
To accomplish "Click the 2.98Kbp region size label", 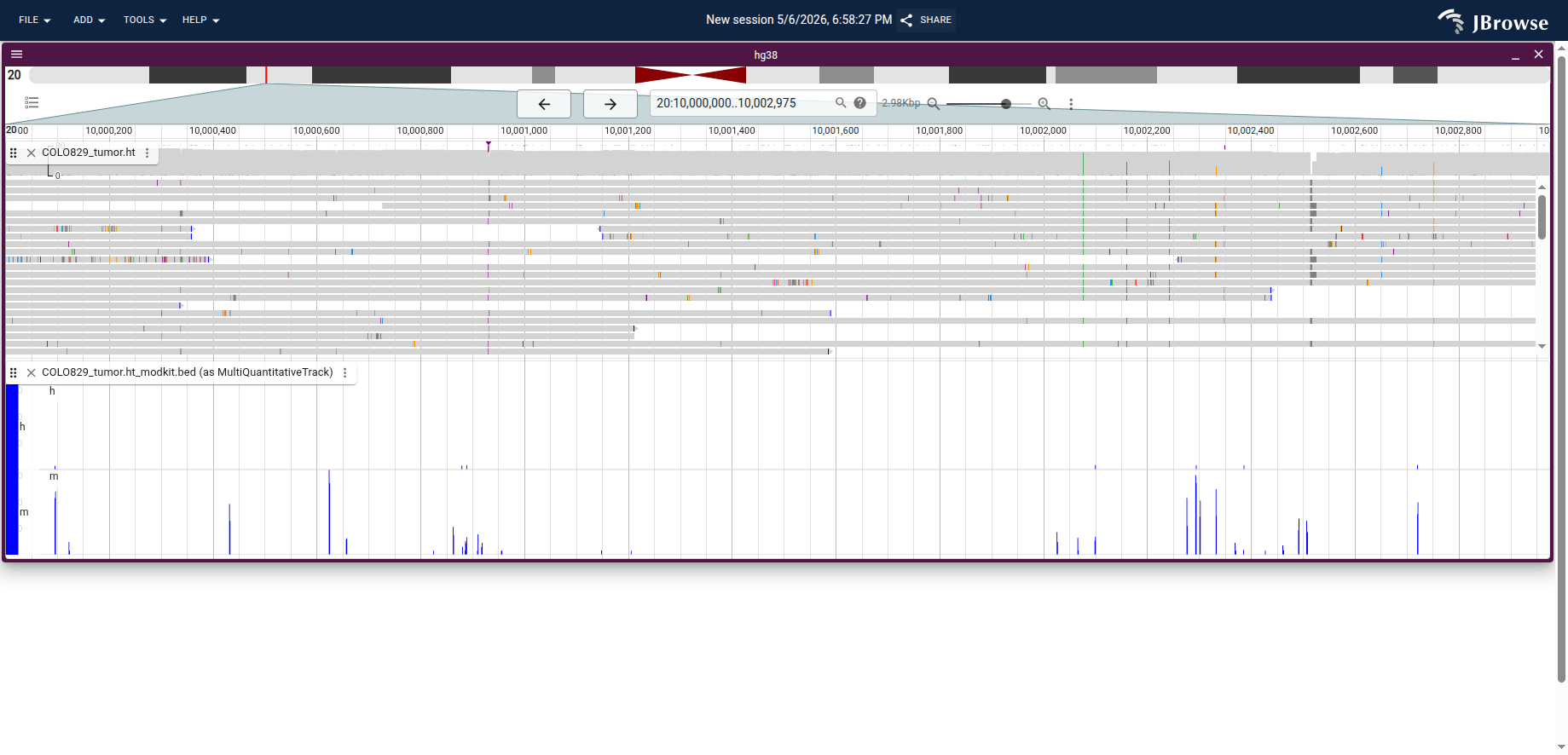I will click(901, 103).
